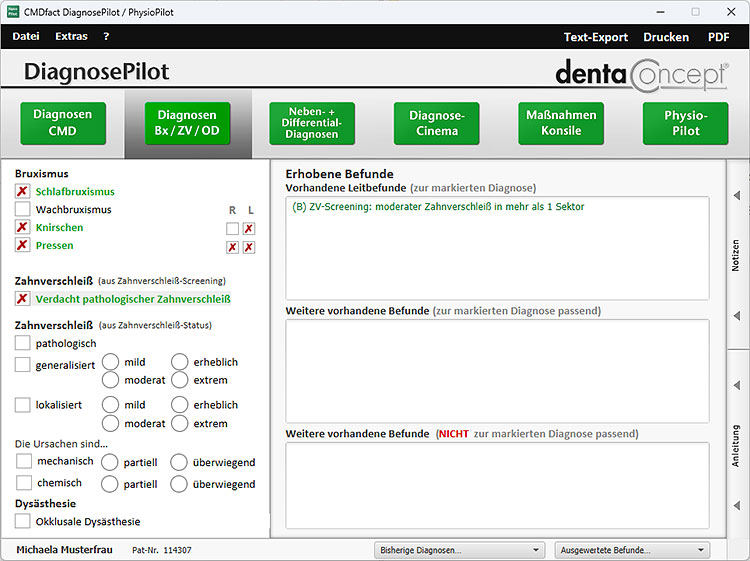Choose partiell for chemisch

tap(110, 484)
